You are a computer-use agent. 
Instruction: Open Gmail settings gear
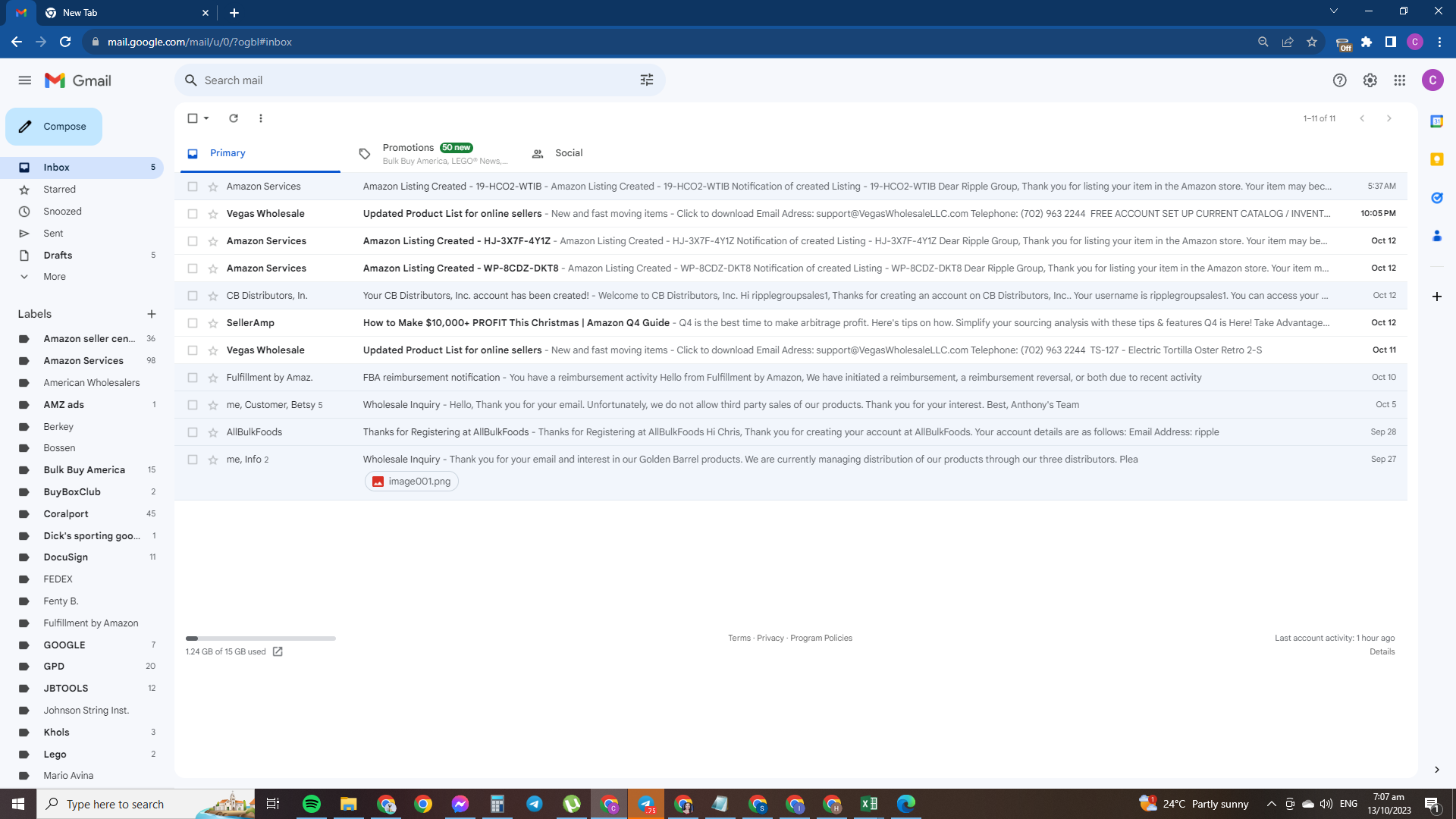tap(1370, 80)
